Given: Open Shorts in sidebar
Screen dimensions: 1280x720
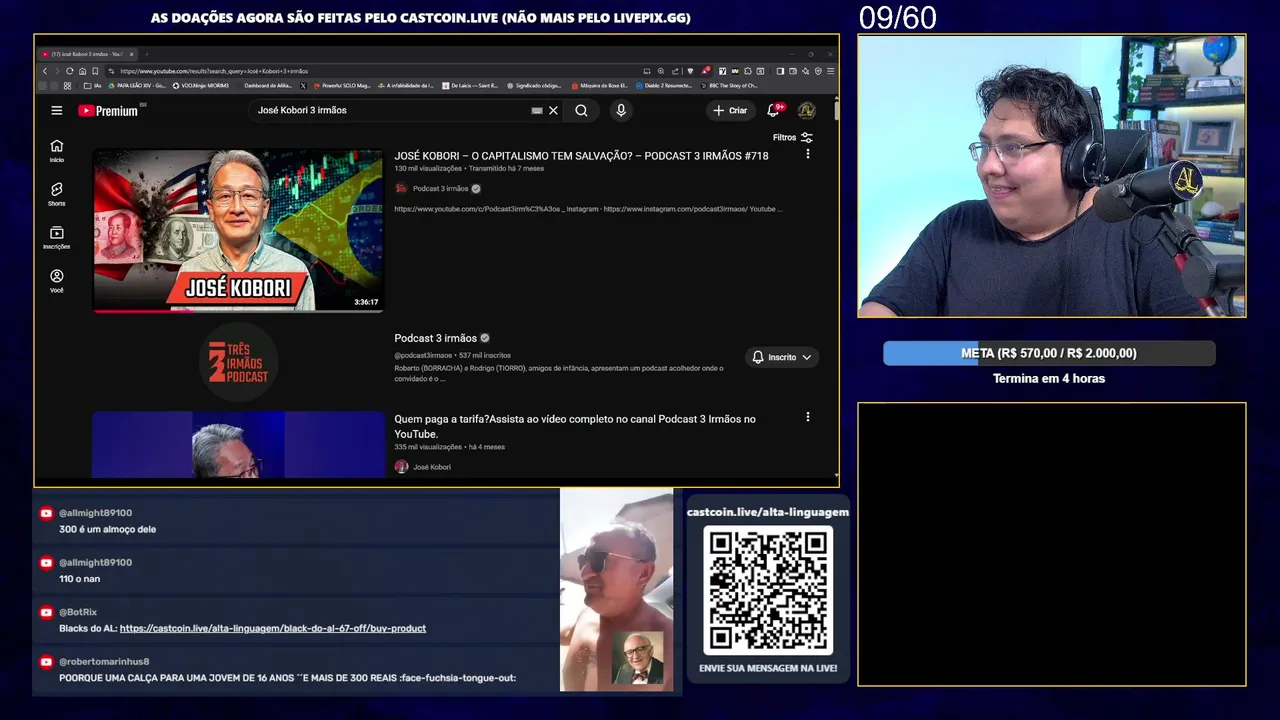Looking at the screenshot, I should (x=57, y=194).
